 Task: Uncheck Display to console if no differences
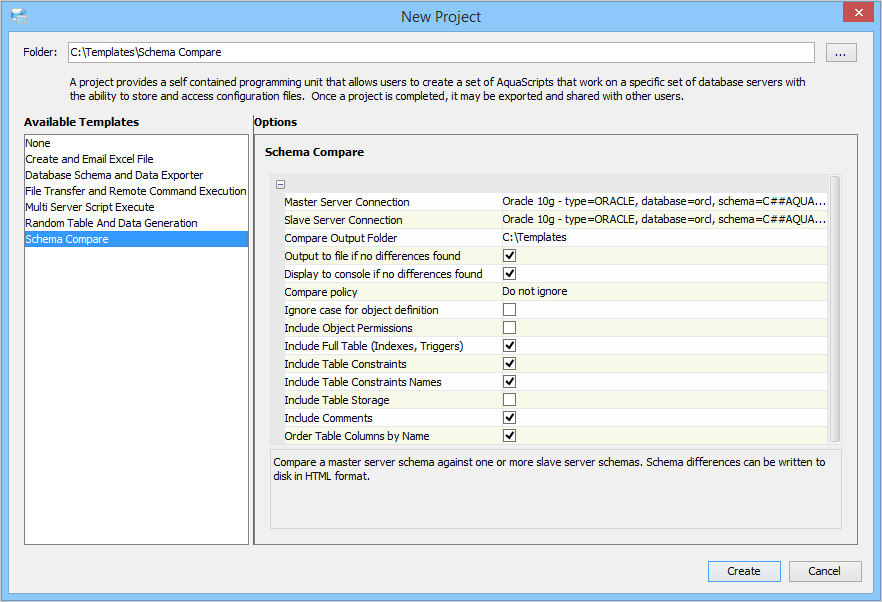509,274
